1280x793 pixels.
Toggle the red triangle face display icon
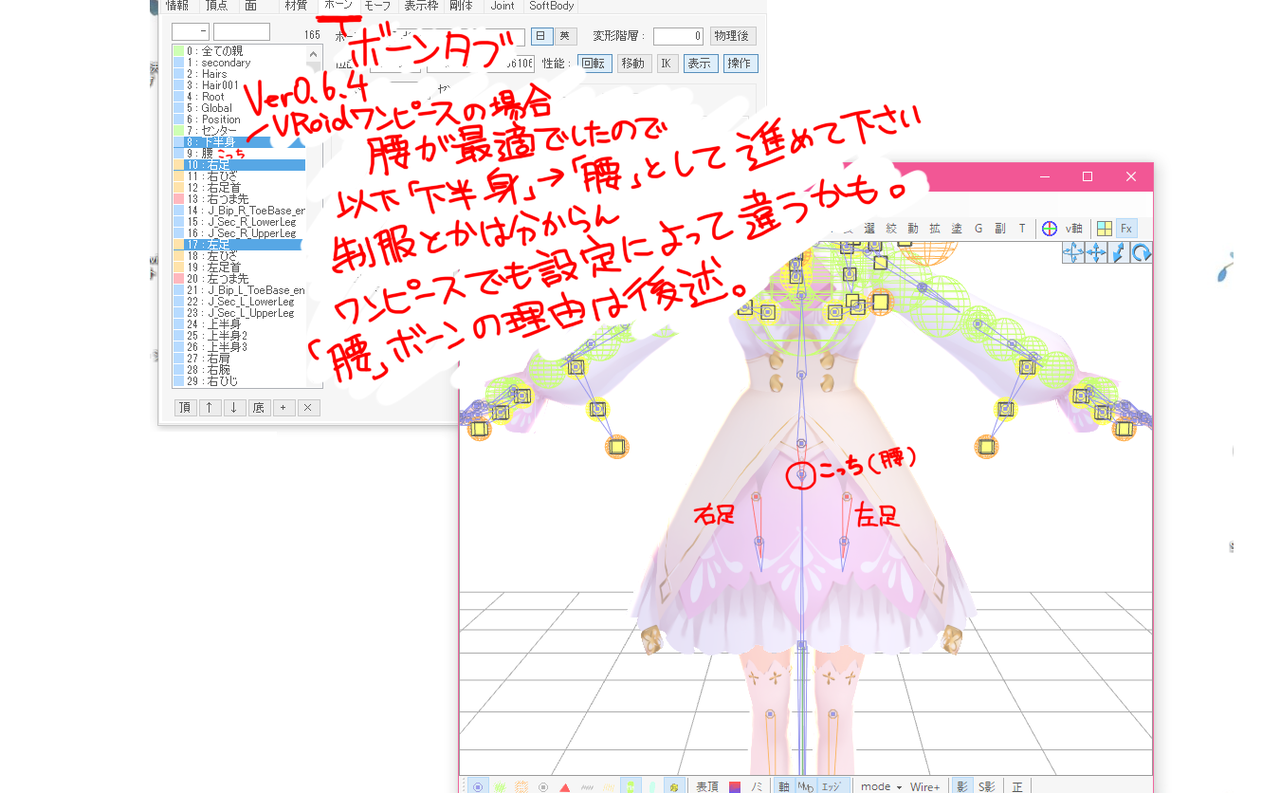(x=565, y=787)
